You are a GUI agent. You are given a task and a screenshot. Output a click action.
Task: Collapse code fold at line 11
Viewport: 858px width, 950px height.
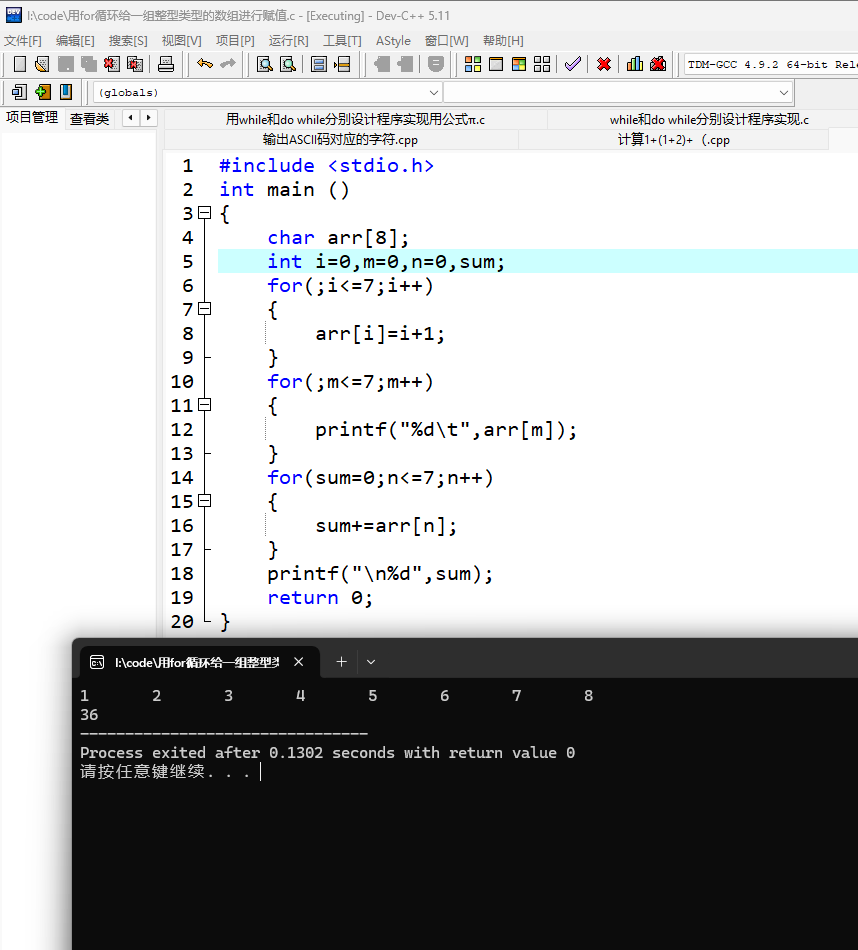(205, 404)
